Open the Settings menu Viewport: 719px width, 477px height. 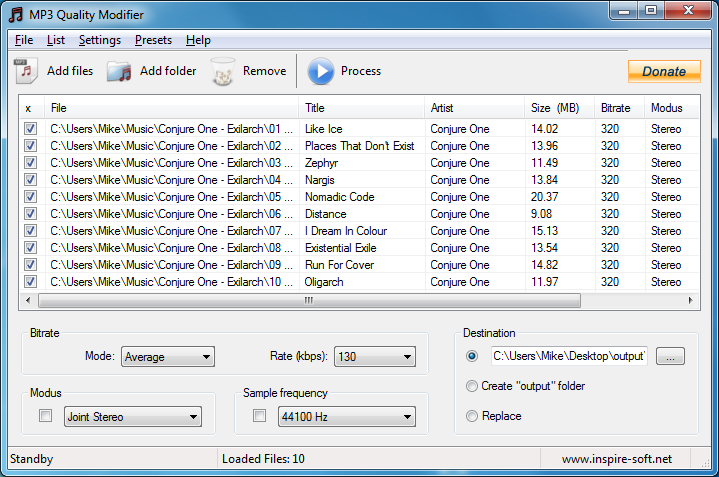pos(100,40)
